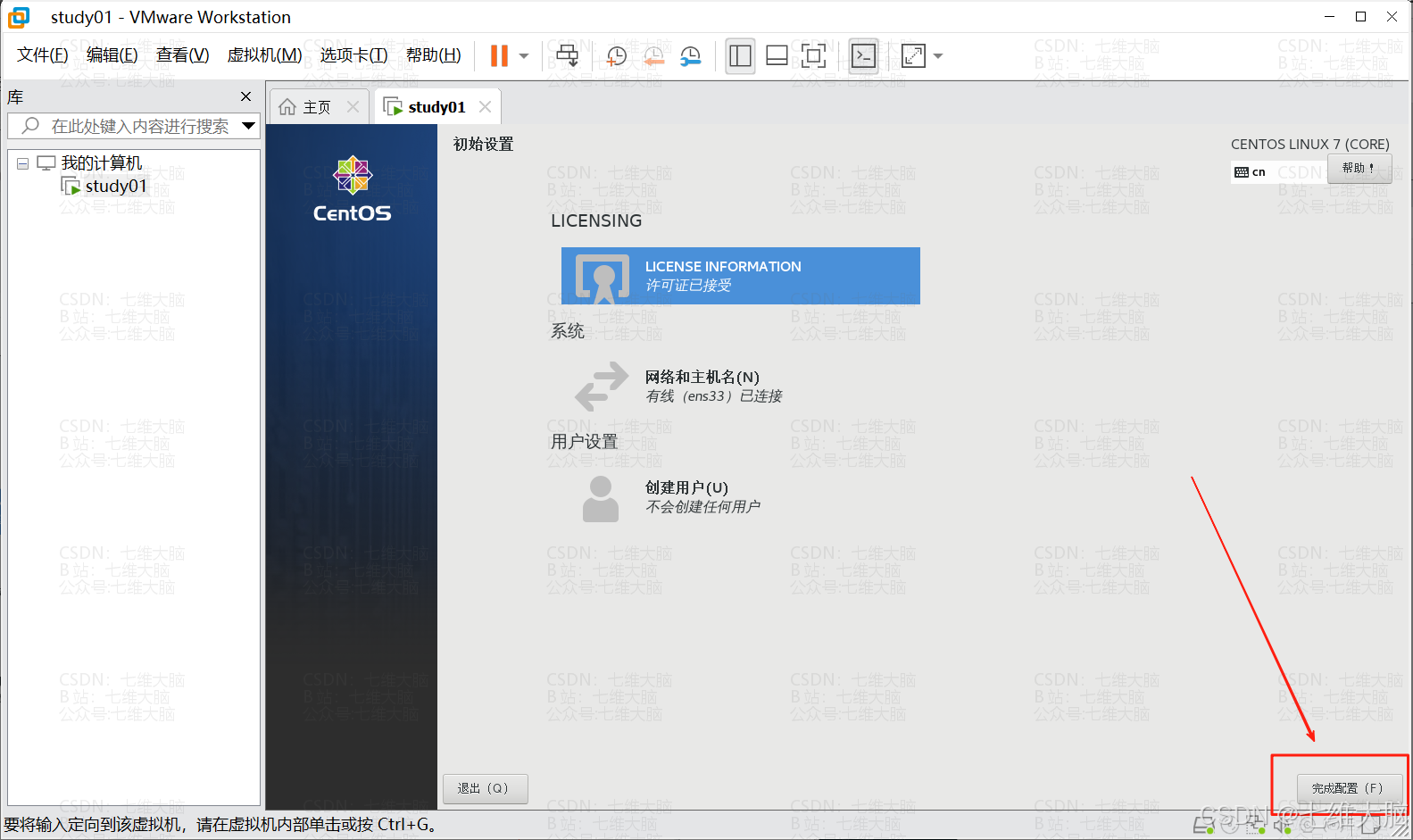Click the CD/DVD drive status icon
The width and height of the screenshot is (1413, 840).
(x=1229, y=826)
